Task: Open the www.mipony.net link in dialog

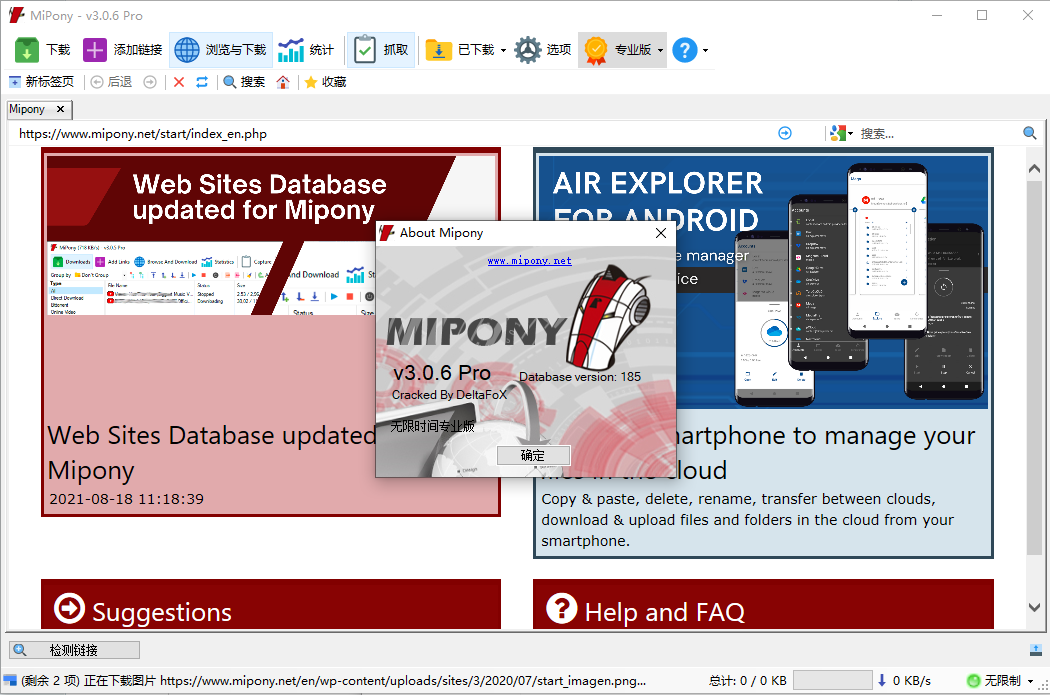Action: point(529,260)
